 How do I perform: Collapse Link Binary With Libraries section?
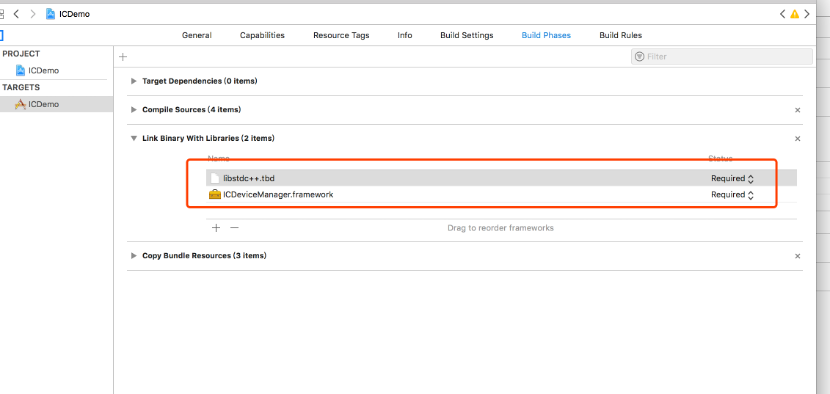(x=134, y=138)
